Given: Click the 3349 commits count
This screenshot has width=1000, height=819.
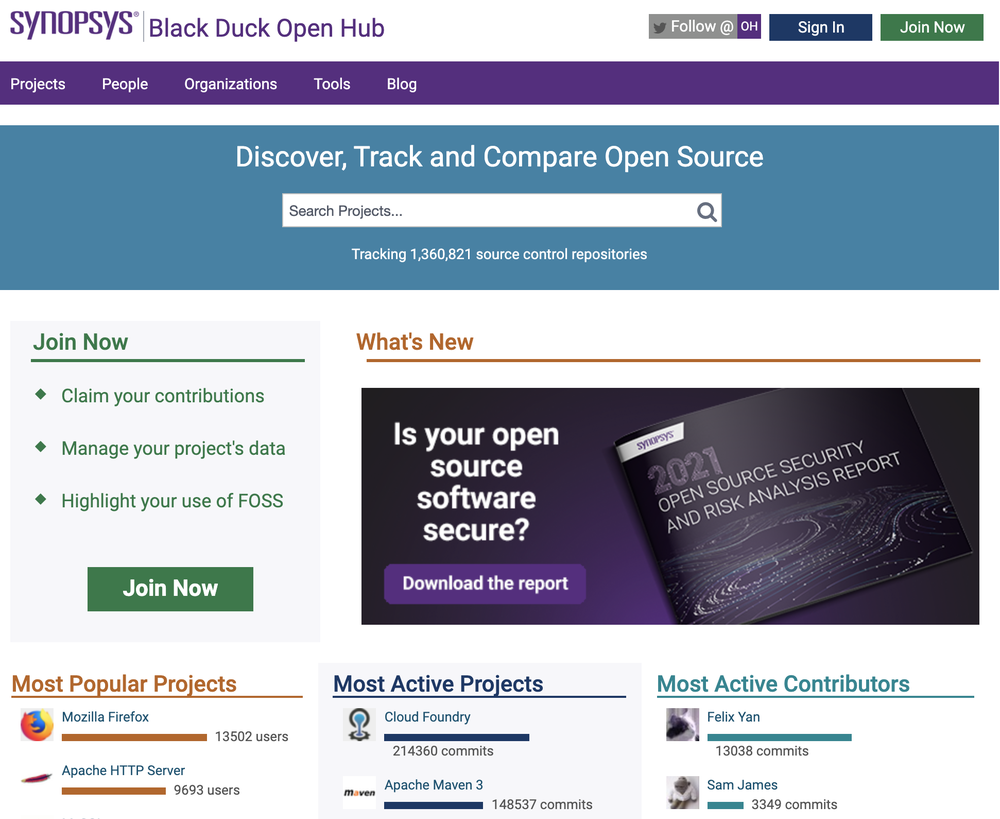Looking at the screenshot, I should pyautogui.click(x=794, y=805).
